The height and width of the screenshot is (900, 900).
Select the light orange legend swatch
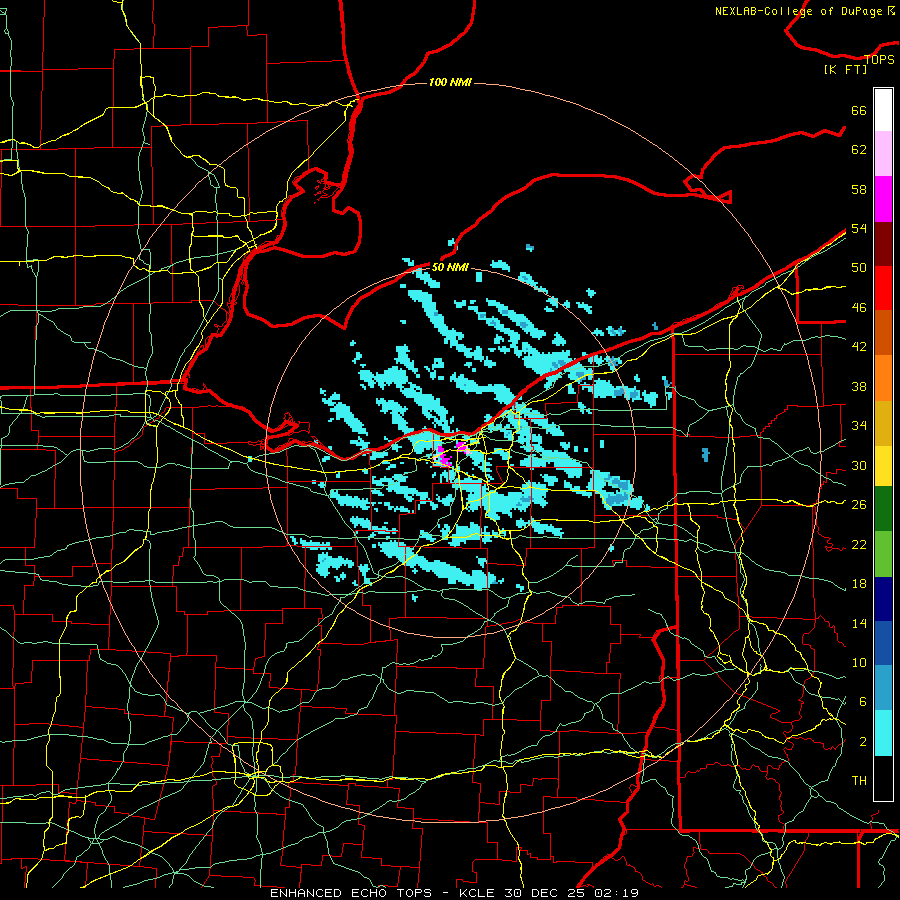click(x=883, y=378)
